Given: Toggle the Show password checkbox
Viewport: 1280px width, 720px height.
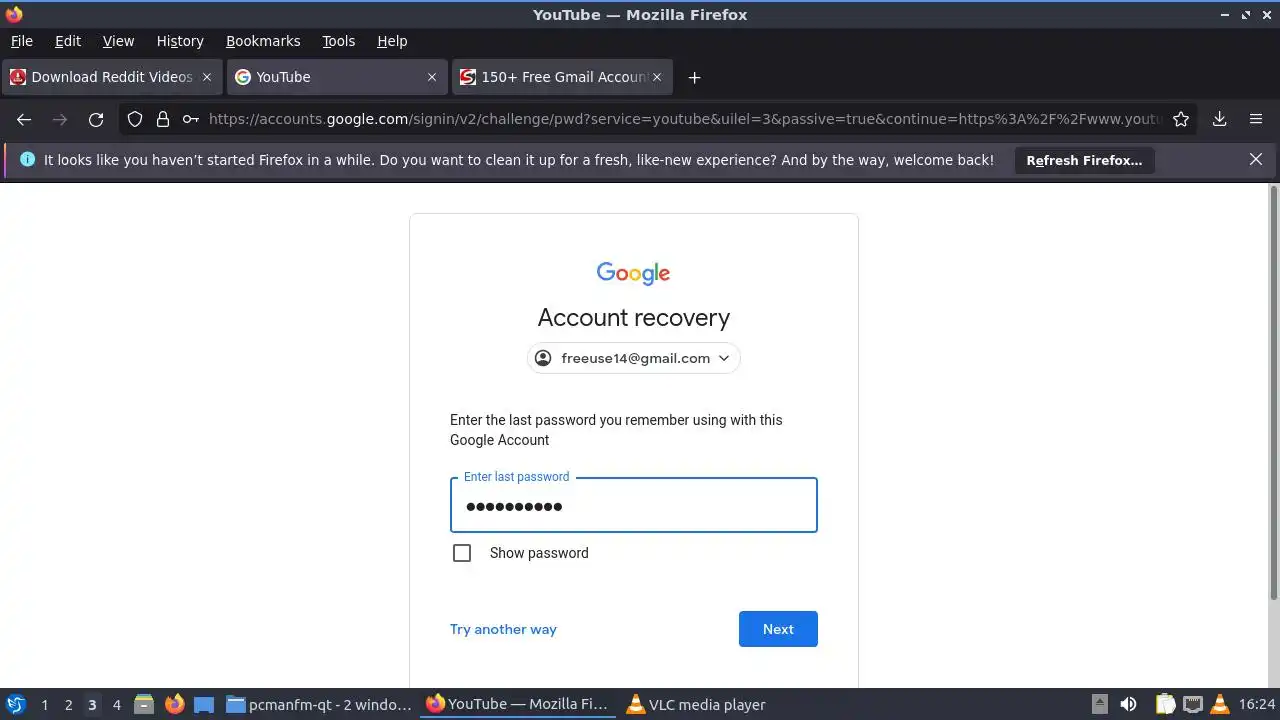Looking at the screenshot, I should pos(462,553).
